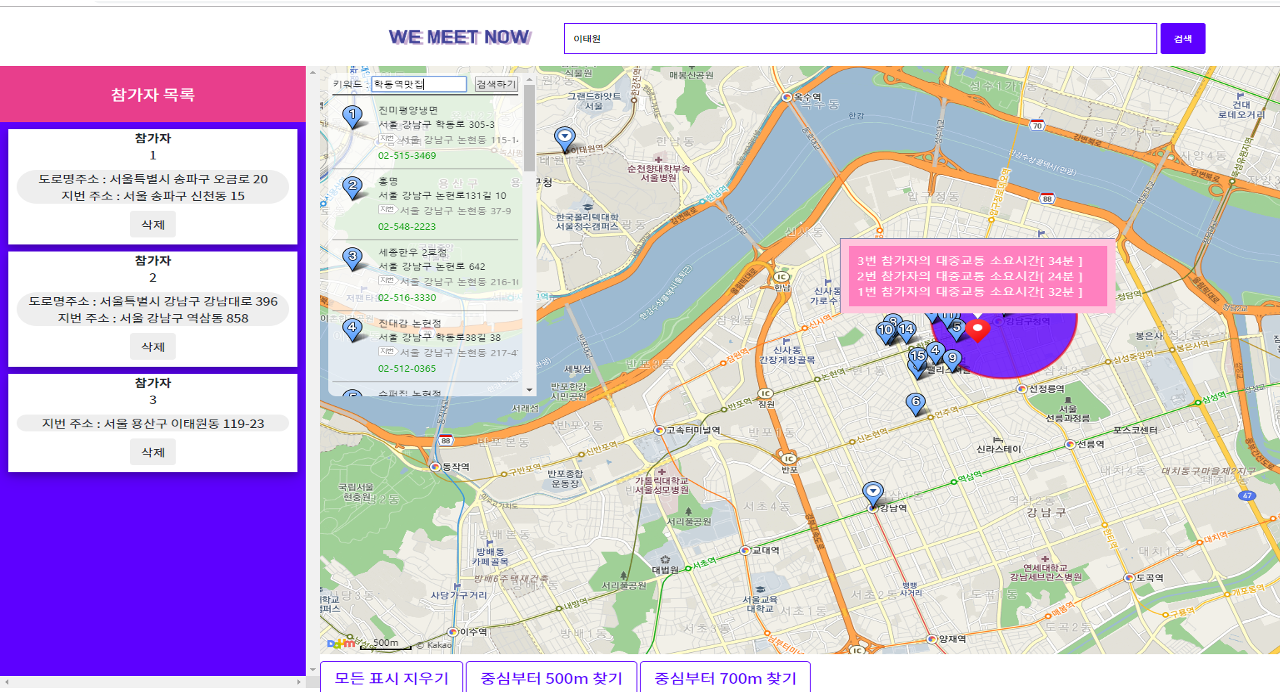The width and height of the screenshot is (1280, 692).
Task: Click the 1번 참가자 transit time line
Action: pos(970,291)
